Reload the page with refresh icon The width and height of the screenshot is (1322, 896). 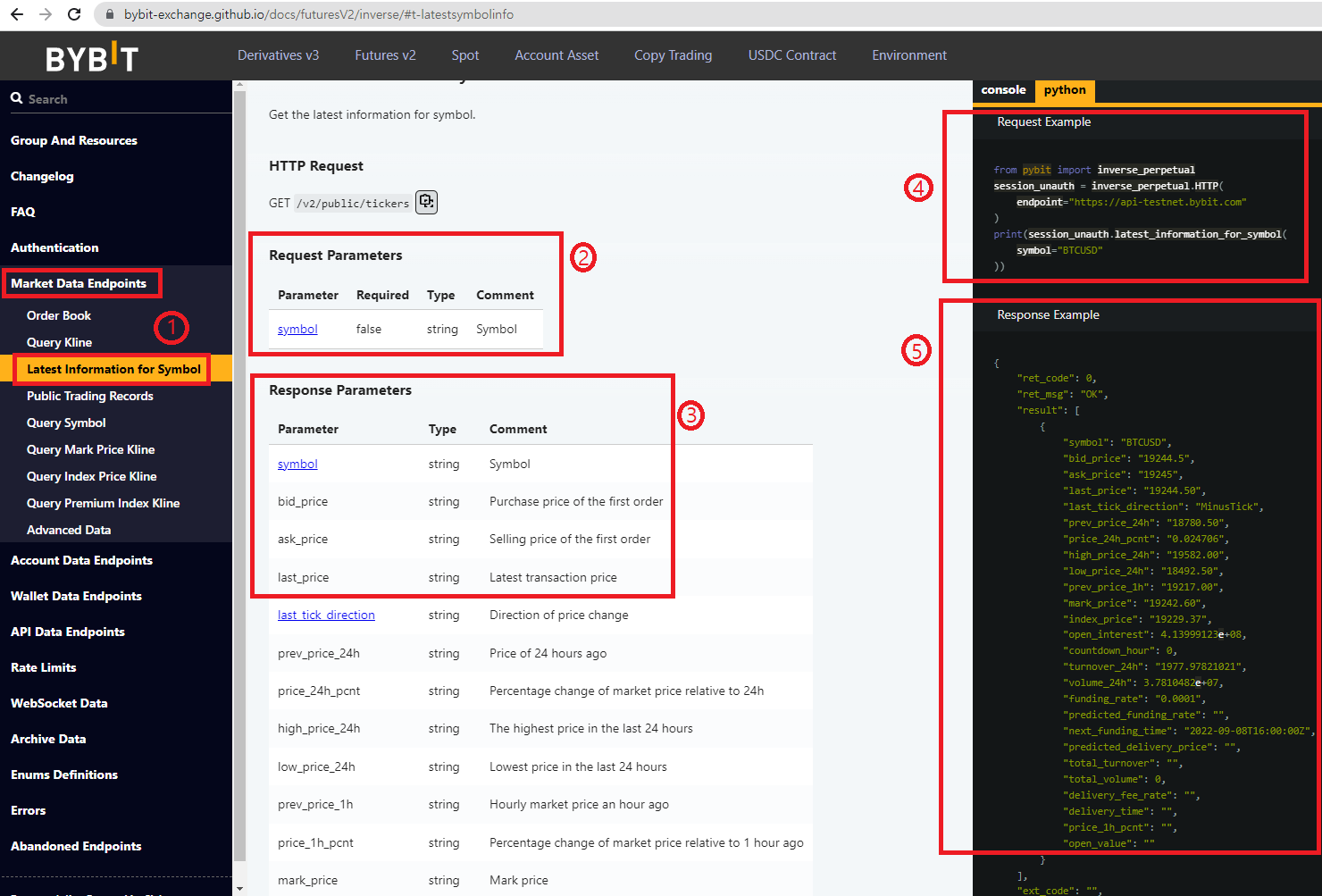74,14
